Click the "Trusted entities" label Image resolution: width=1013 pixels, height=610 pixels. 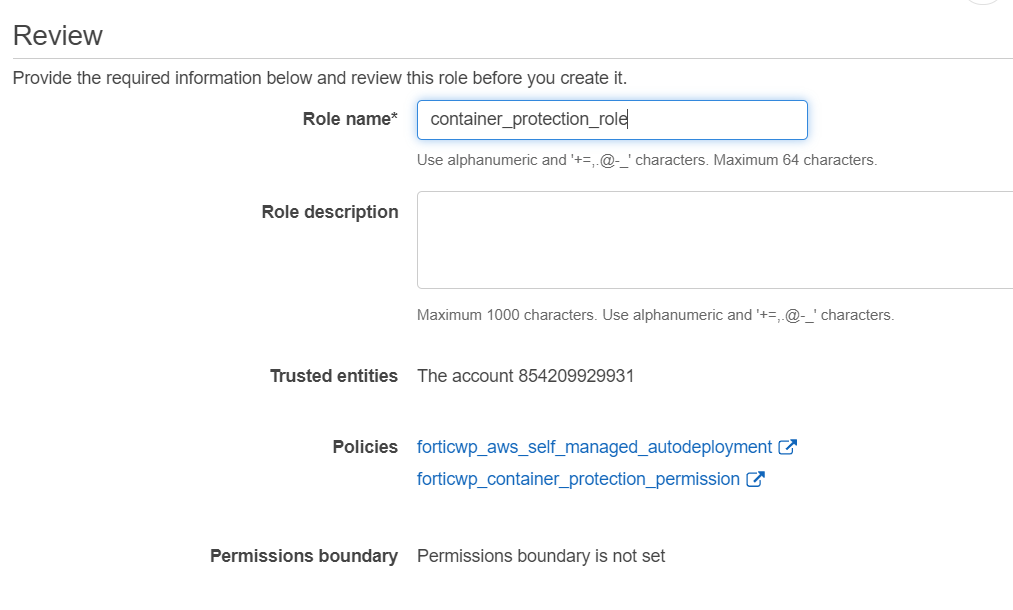tap(334, 376)
